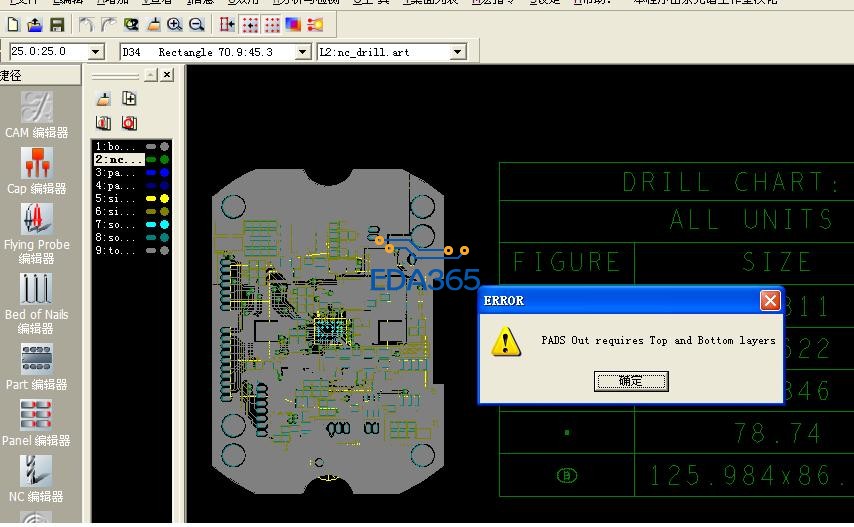Click the blue circle swatch of layer 3
Screen dimensions: 854x527
pyautogui.click(x=164, y=173)
